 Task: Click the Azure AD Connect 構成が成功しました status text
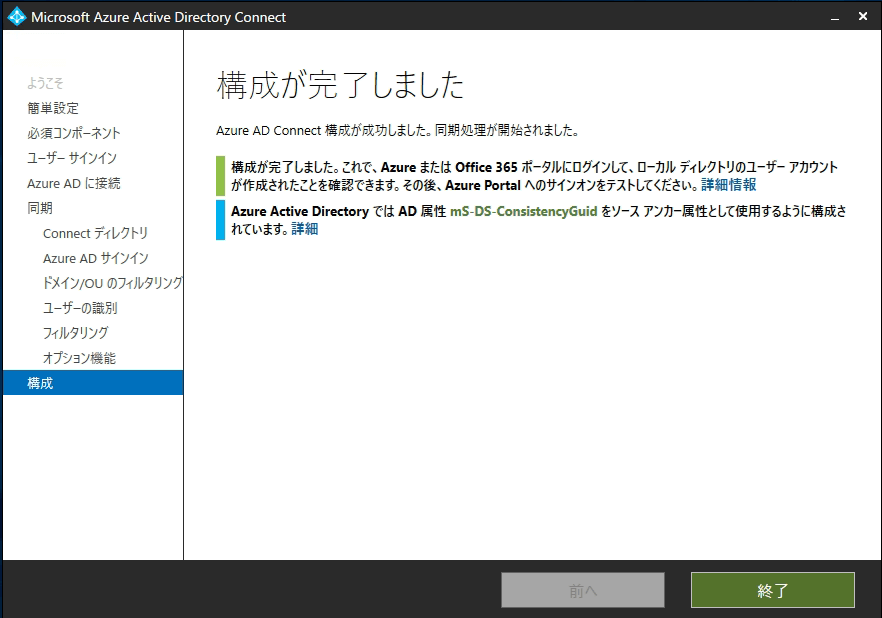398,130
